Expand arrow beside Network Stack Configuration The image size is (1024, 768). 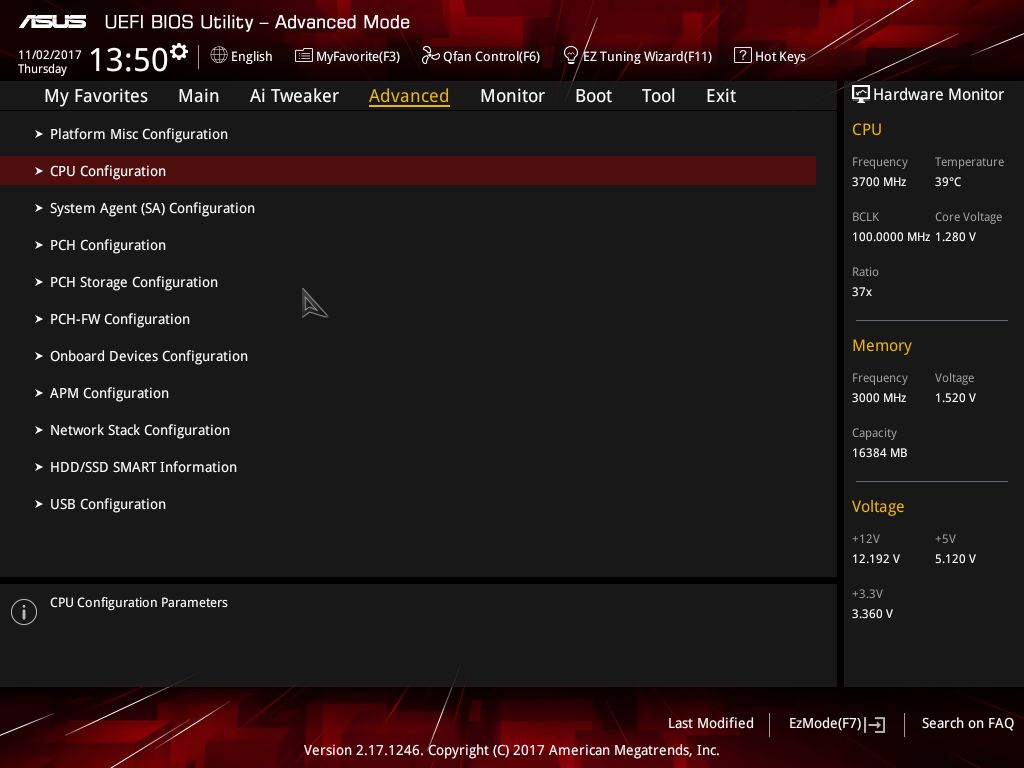coord(39,430)
